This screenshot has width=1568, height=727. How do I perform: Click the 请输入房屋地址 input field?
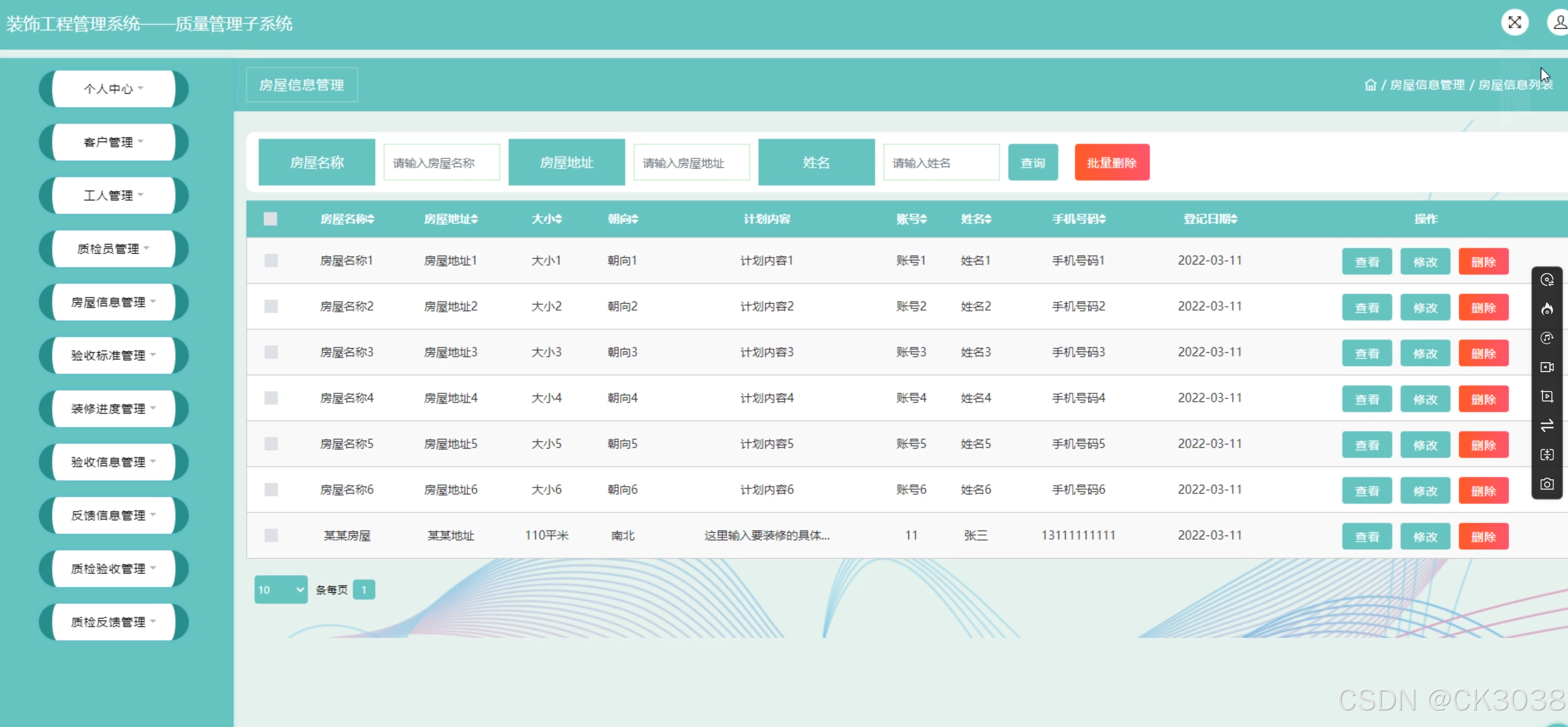(x=691, y=163)
